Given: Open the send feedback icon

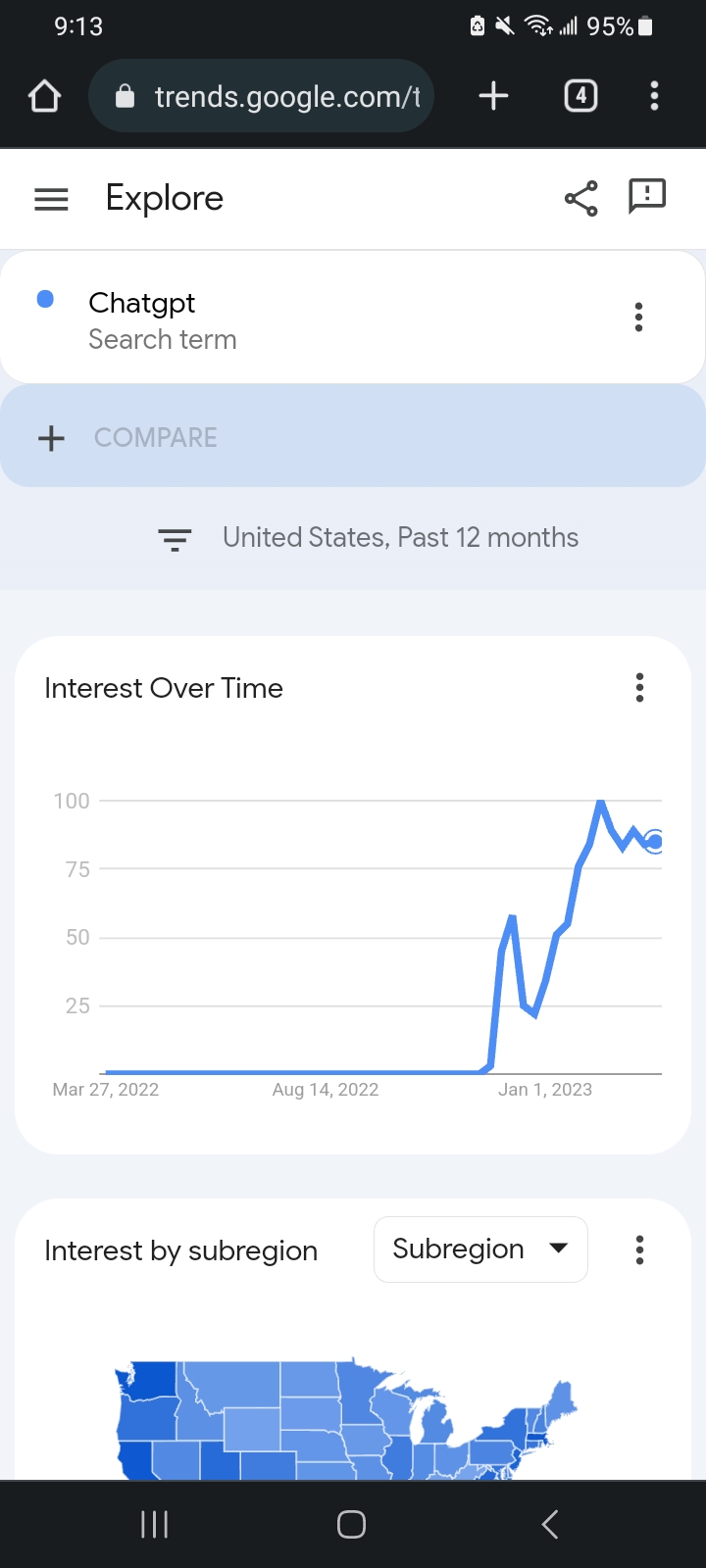Looking at the screenshot, I should pos(647,197).
